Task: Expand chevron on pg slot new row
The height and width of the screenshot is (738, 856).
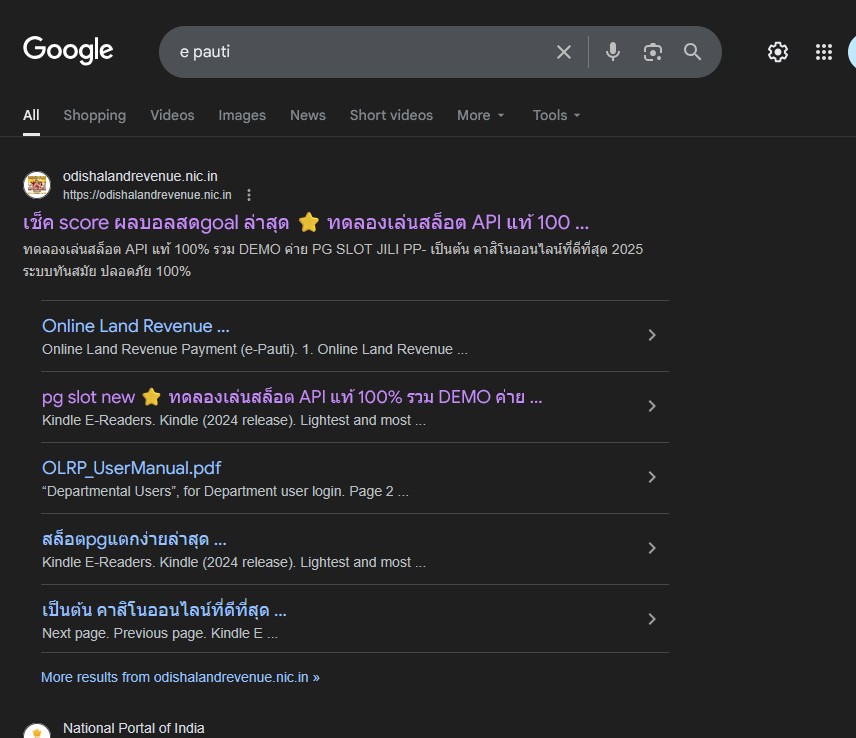Action: tap(652, 406)
